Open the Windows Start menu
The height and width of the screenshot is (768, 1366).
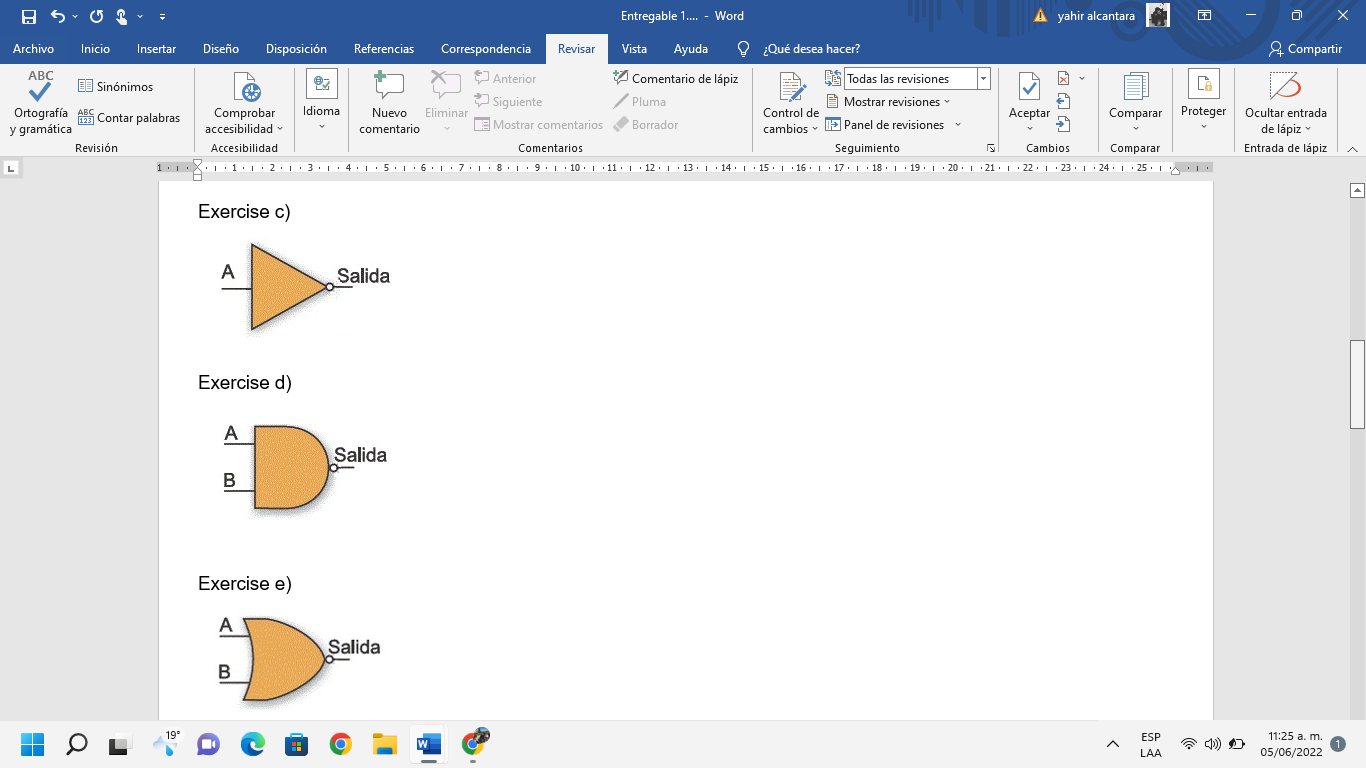pyautogui.click(x=32, y=744)
